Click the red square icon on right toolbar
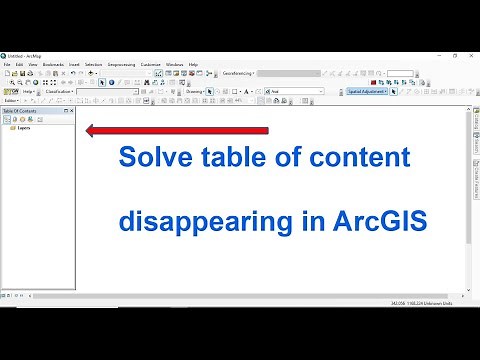Viewport: 480px width, 360px height. 373,82
